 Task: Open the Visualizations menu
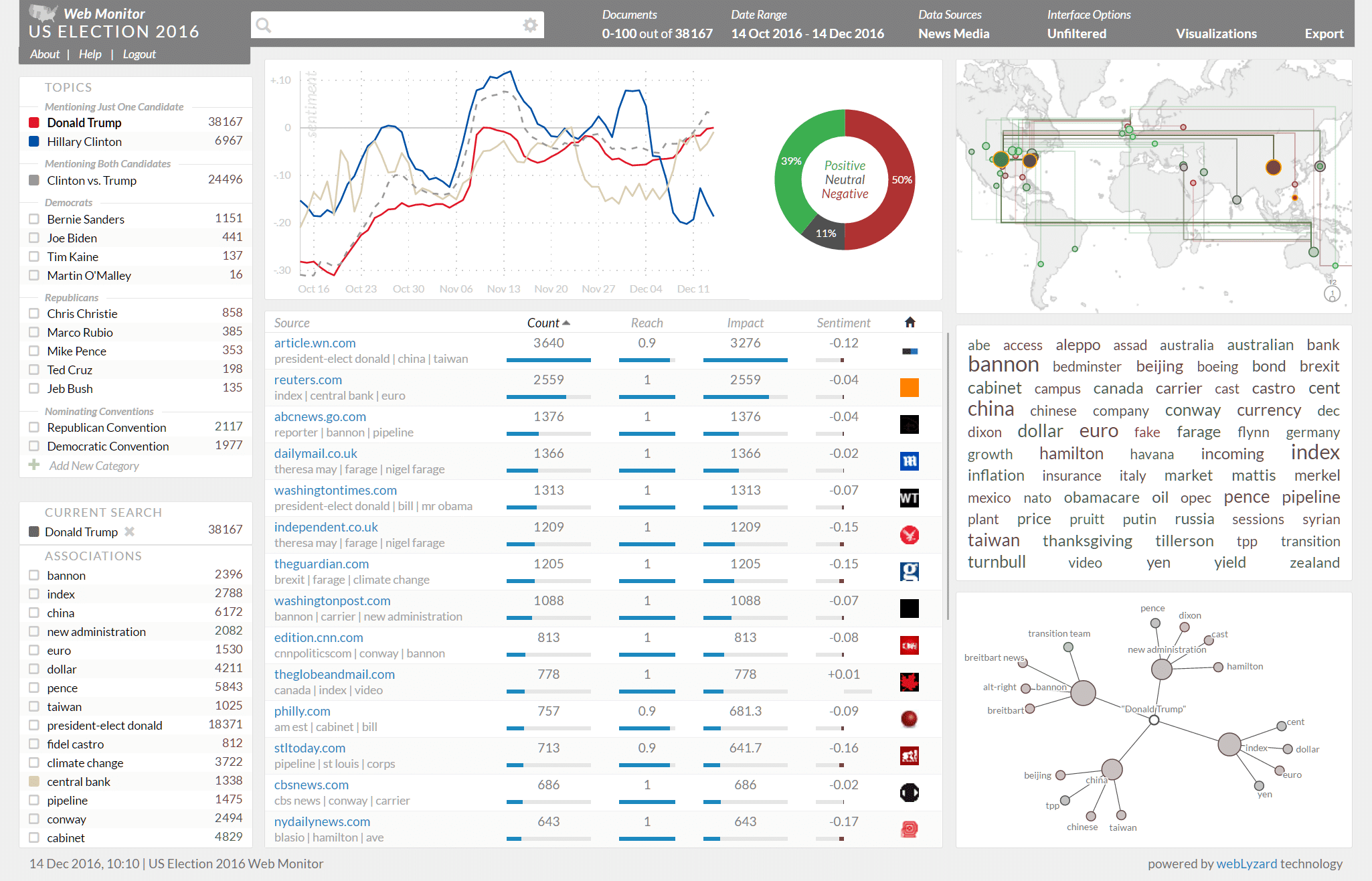pyautogui.click(x=1216, y=33)
